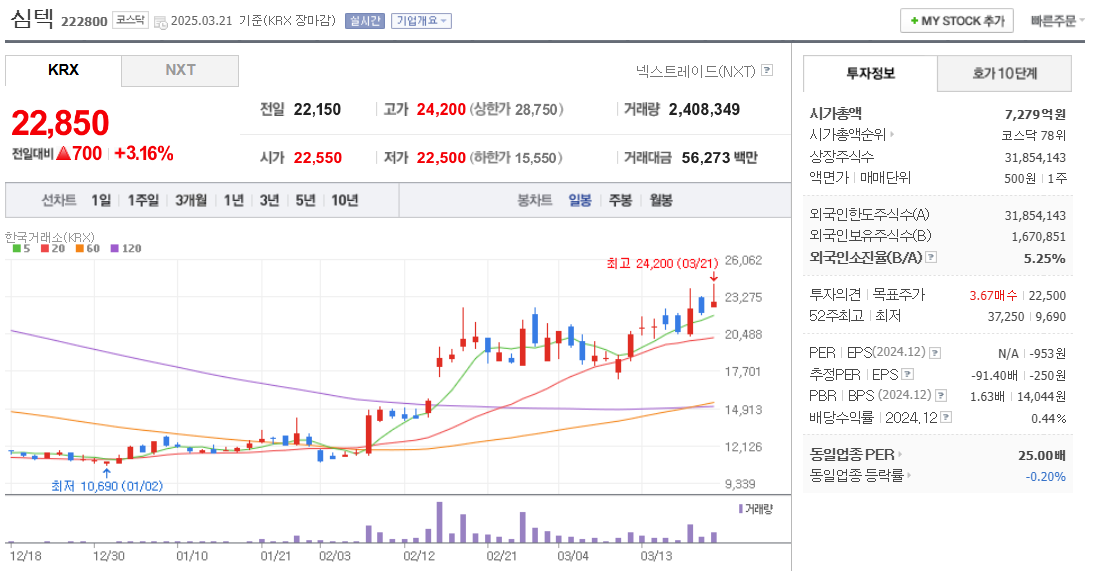Open the 투자정보 tab
This screenshot has width=1095, height=571.
point(870,73)
